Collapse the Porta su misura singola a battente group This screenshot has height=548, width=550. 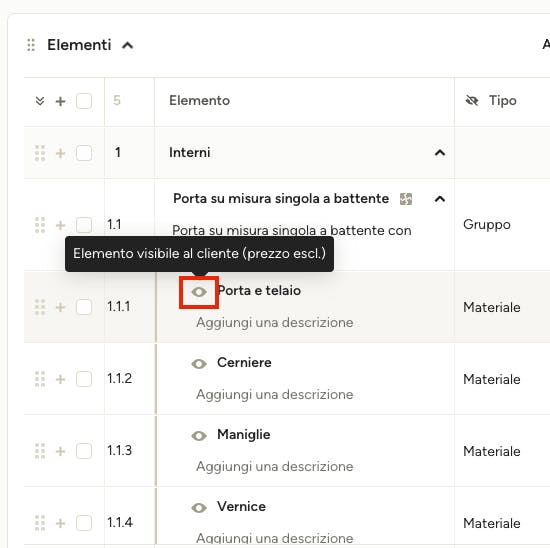[x=440, y=199]
